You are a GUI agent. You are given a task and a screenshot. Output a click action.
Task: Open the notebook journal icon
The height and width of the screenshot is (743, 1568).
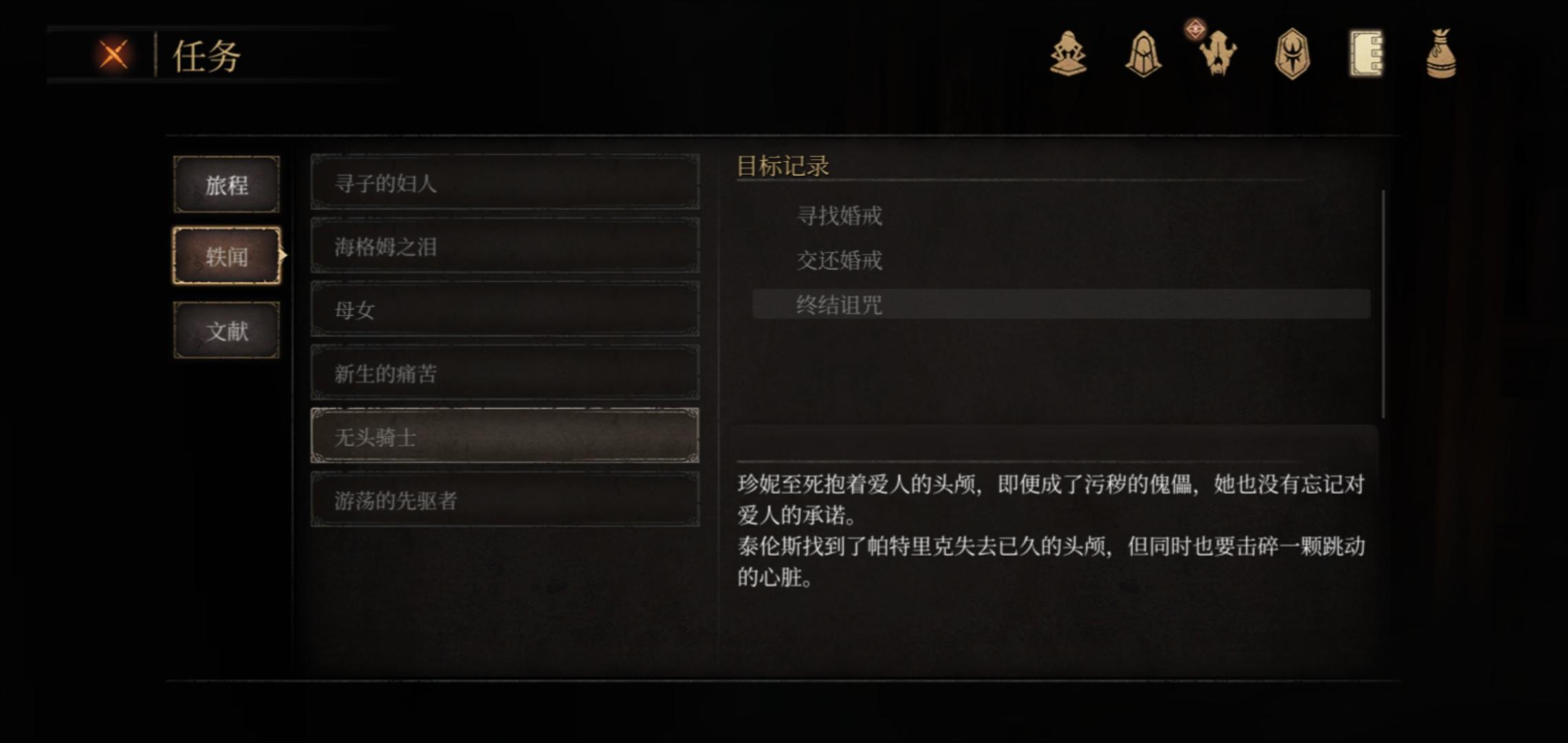1366,53
